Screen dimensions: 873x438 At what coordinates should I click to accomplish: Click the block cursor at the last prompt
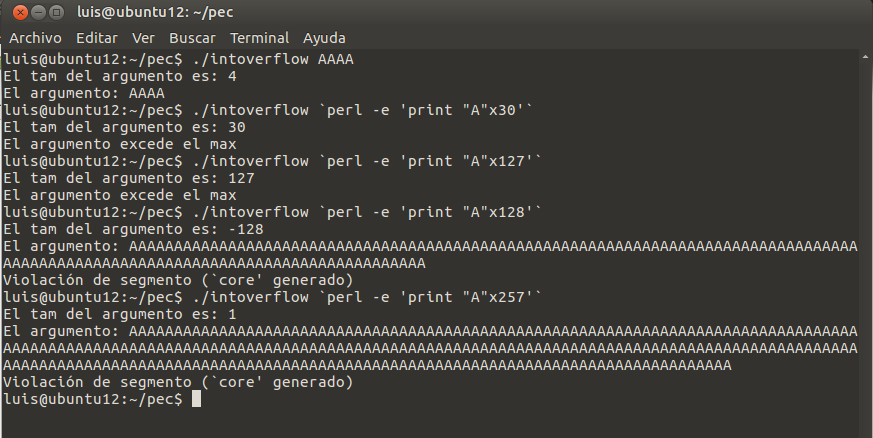pos(196,399)
